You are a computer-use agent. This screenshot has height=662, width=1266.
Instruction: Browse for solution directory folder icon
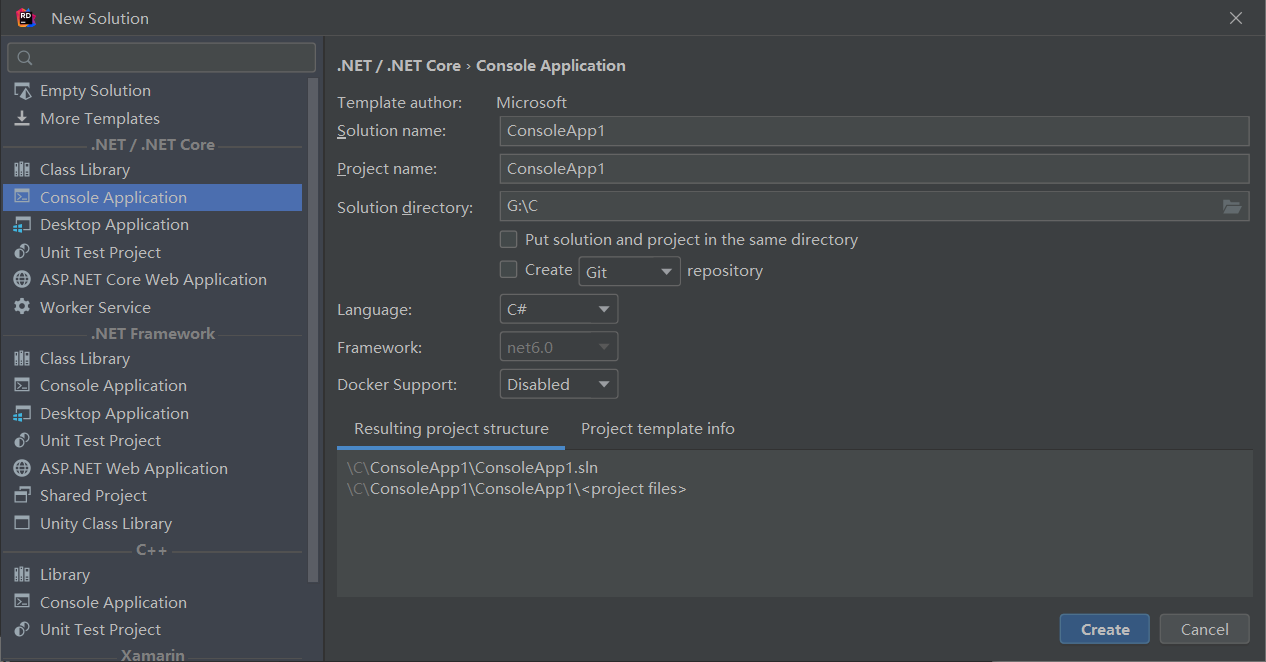tap(1232, 207)
